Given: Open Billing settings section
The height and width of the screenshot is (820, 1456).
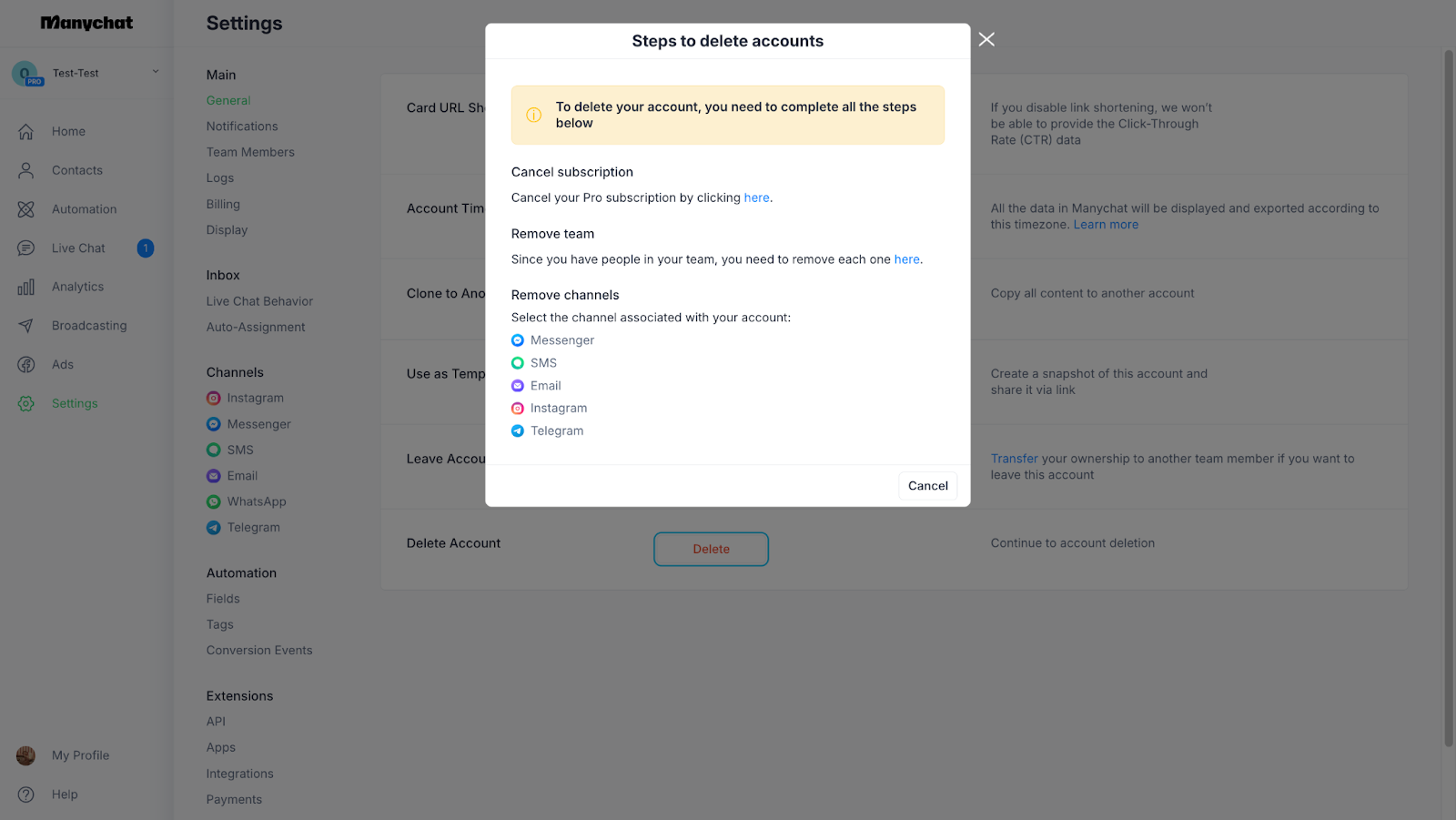Looking at the screenshot, I should (x=223, y=204).
